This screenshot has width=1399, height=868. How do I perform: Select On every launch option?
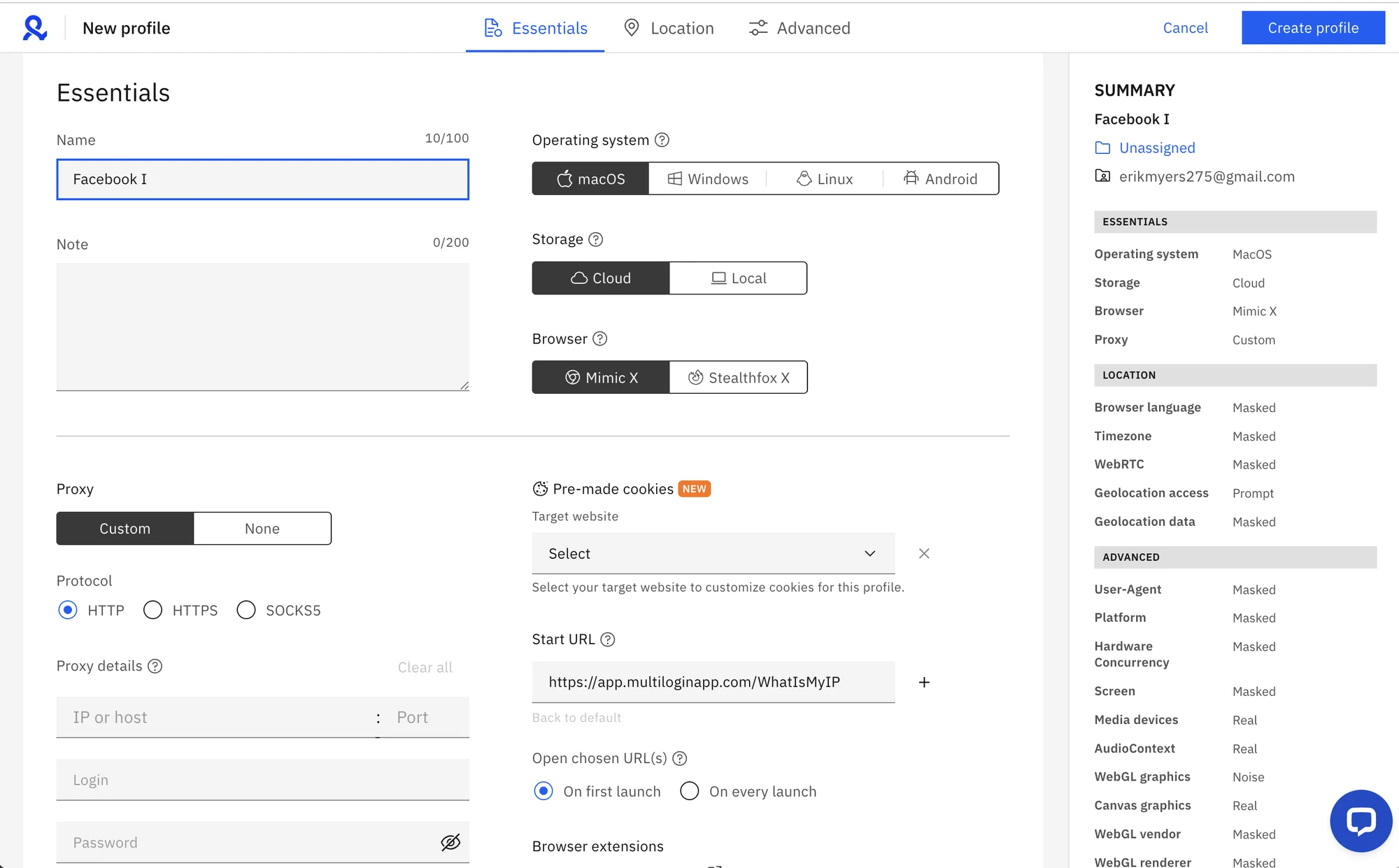[x=689, y=791]
